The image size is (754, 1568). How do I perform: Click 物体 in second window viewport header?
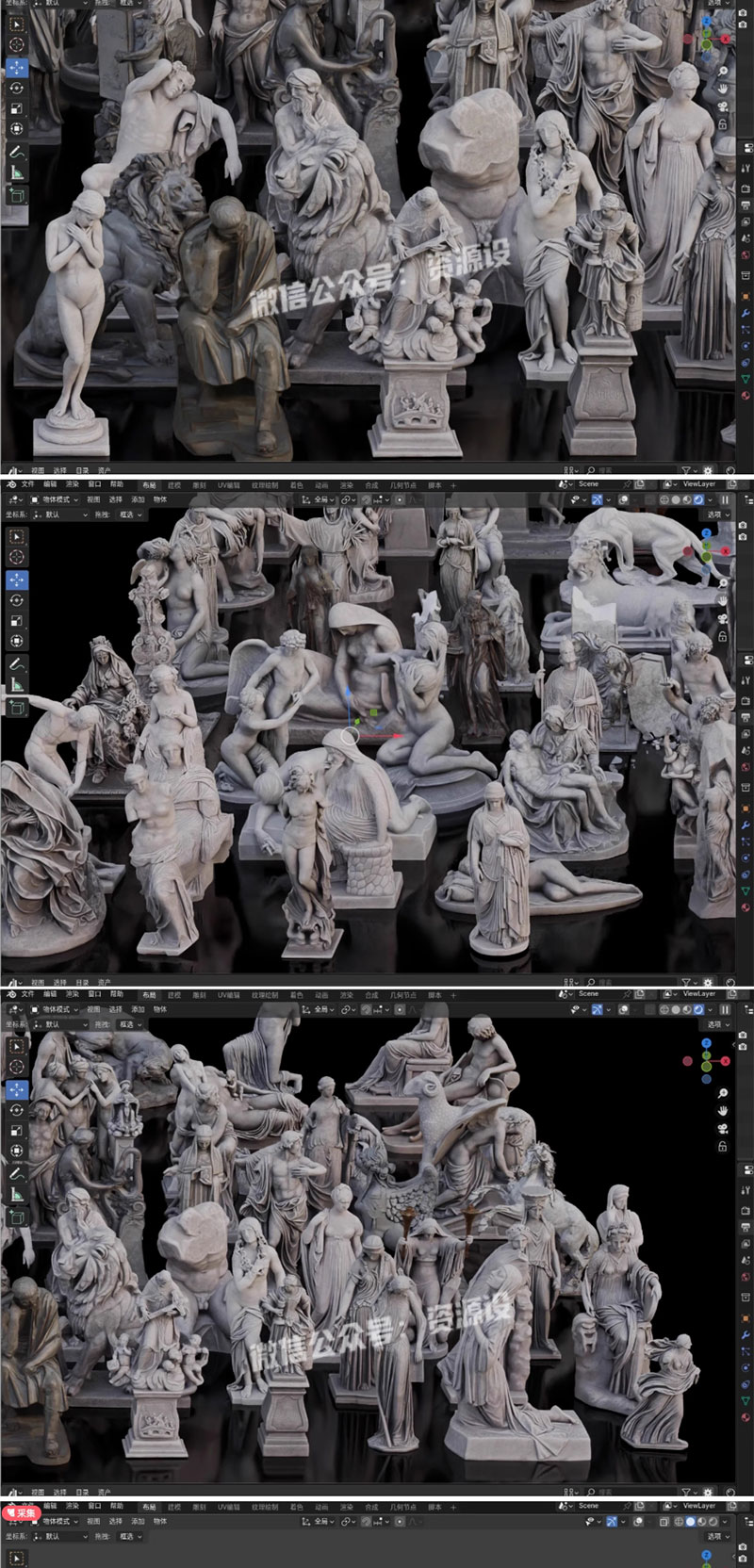(160, 498)
